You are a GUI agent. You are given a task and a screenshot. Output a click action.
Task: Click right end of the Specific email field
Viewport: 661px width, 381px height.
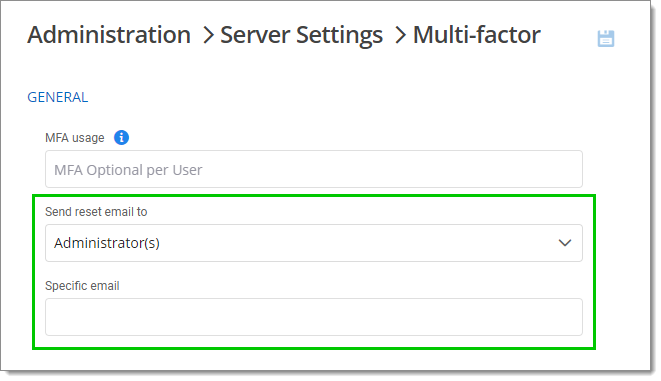565,317
